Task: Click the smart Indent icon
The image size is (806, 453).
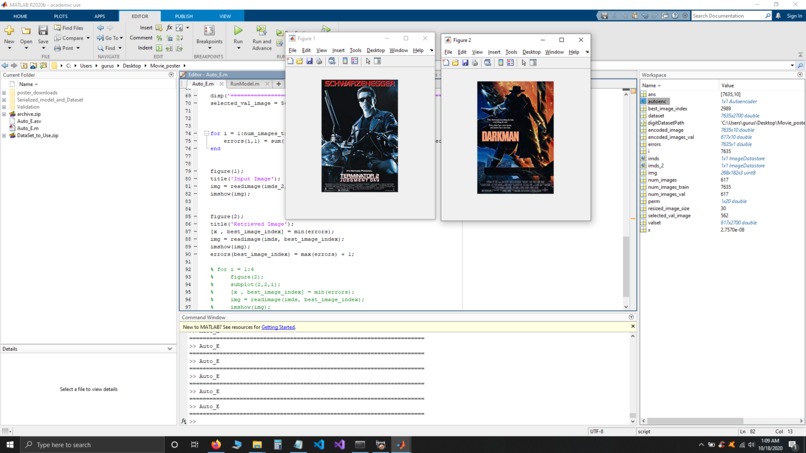Action: 159,48
